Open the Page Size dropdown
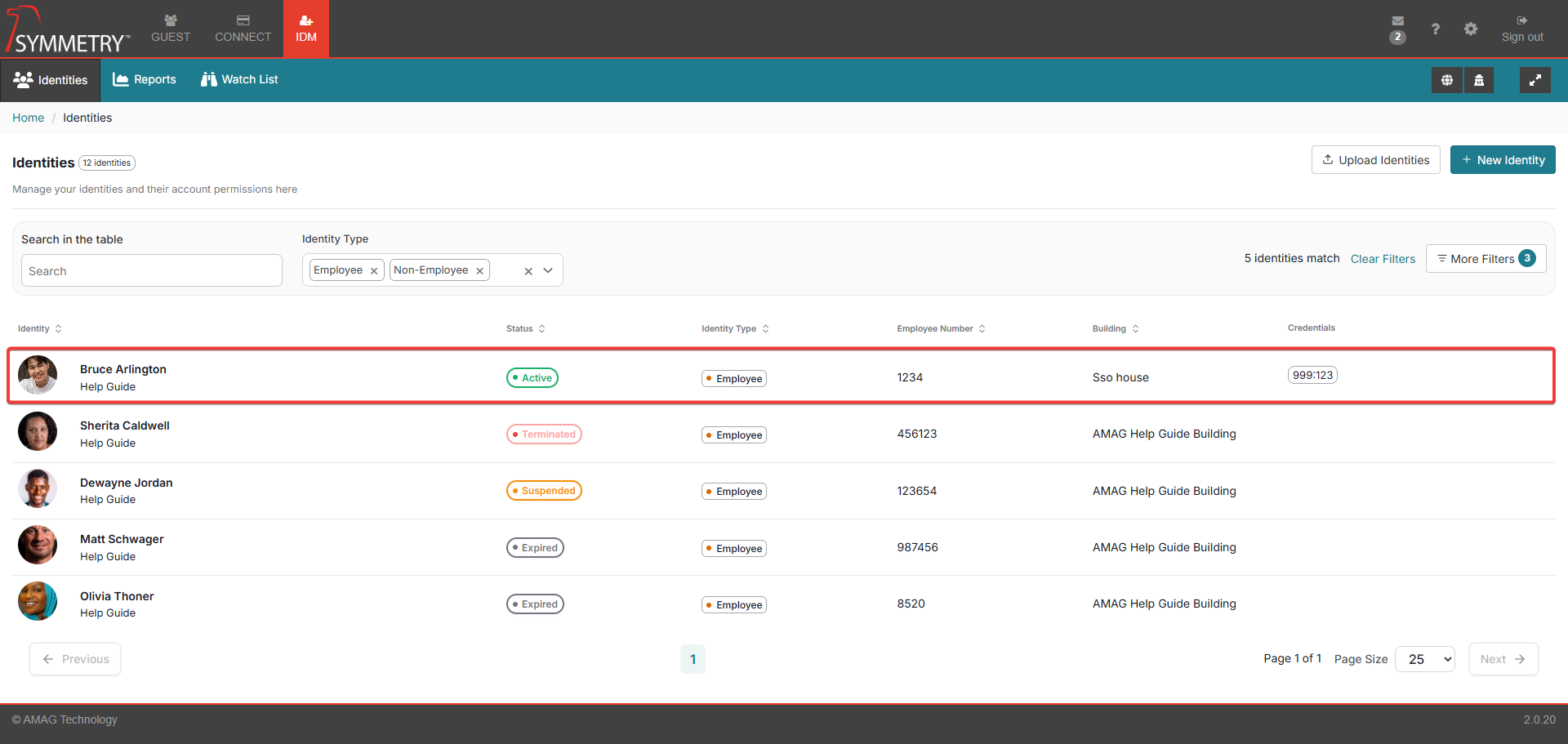The image size is (1568, 744). 1424,659
